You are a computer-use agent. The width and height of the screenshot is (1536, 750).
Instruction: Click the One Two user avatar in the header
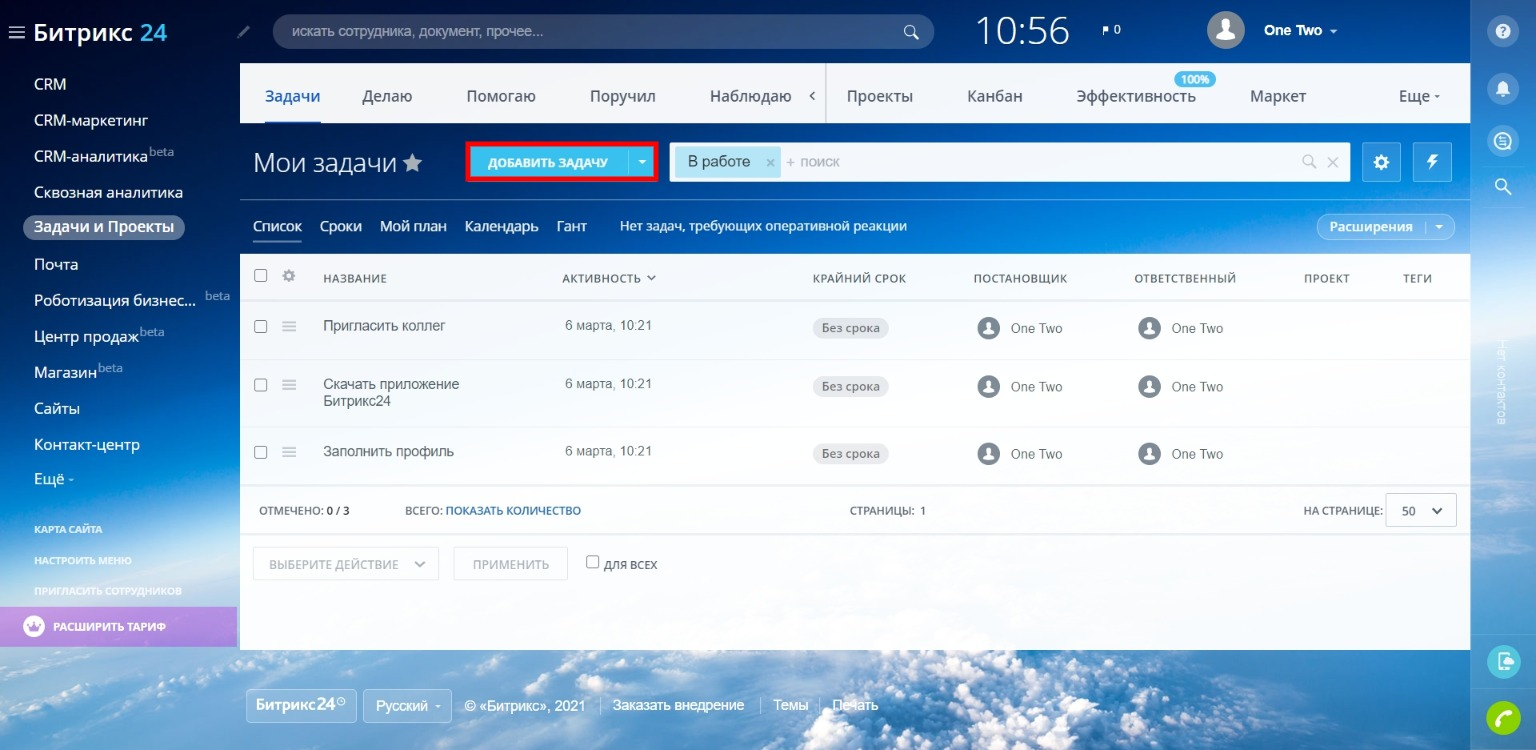1226,30
